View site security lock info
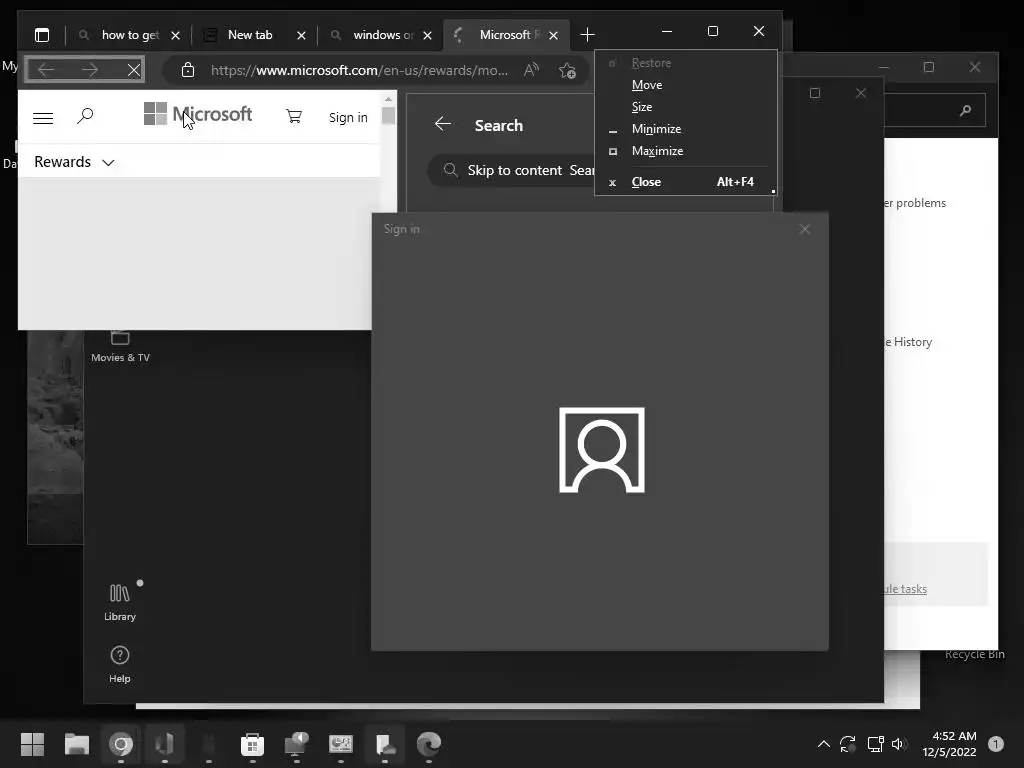The height and width of the screenshot is (768, 1024). point(188,70)
